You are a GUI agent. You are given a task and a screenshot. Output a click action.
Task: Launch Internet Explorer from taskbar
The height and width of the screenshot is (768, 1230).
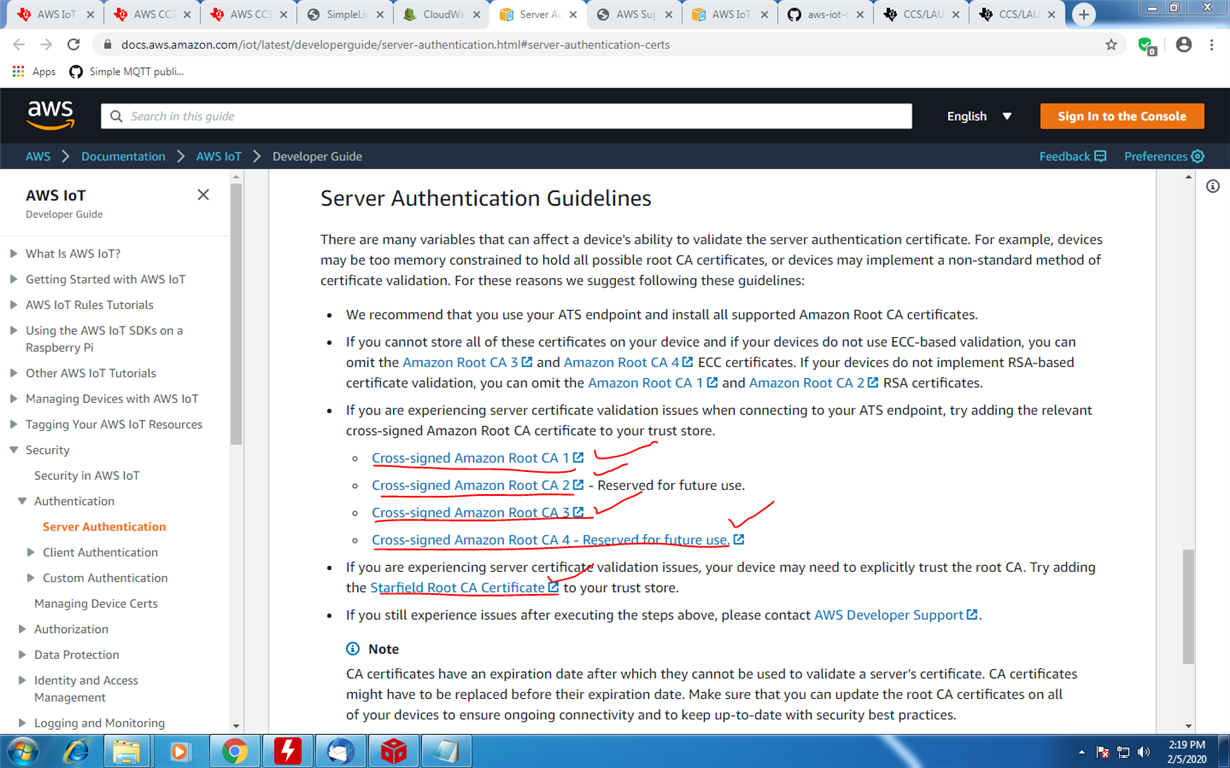tap(76, 751)
